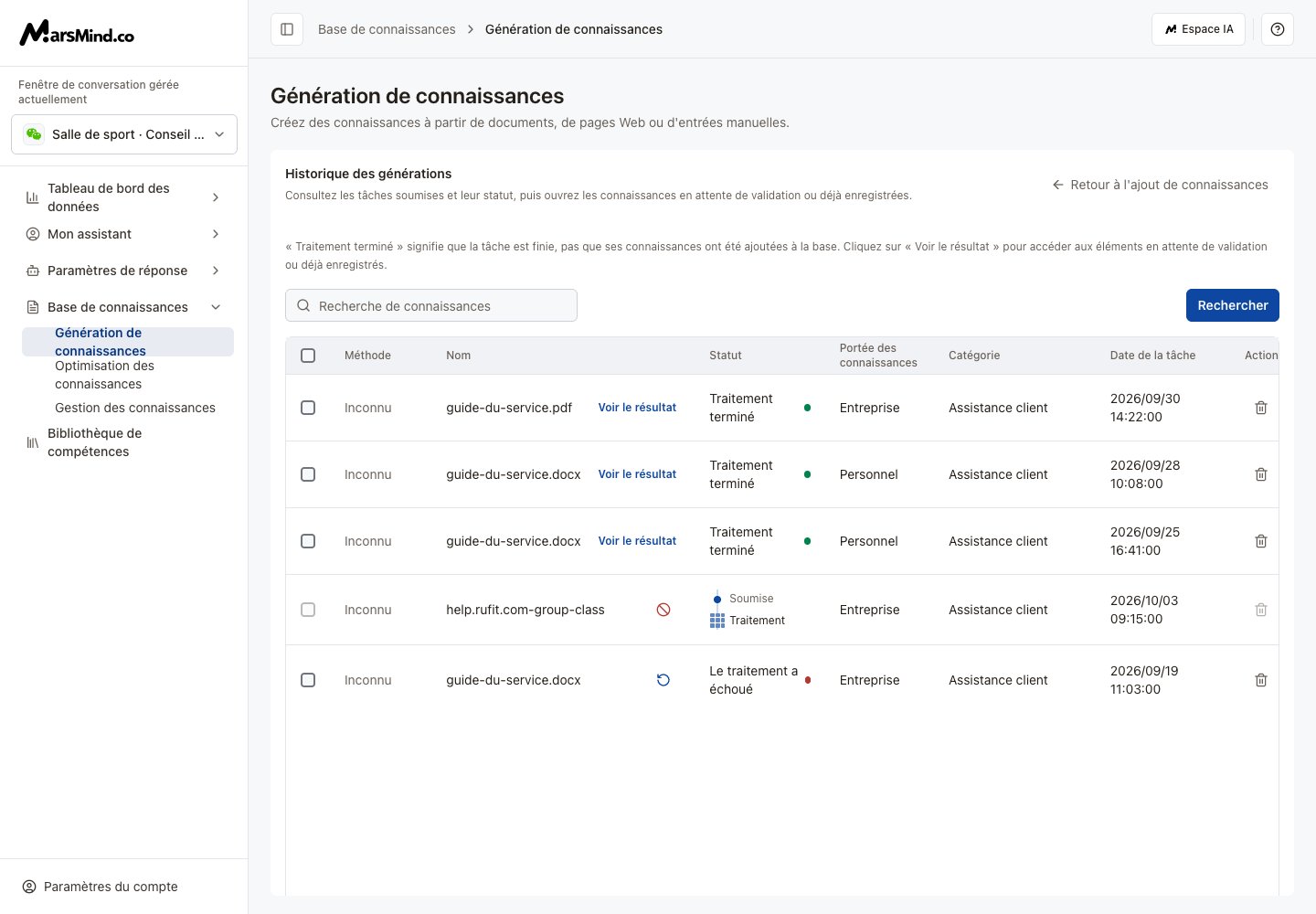Click the MarsMind.co logo
The image size is (1316, 914).
pos(77,34)
